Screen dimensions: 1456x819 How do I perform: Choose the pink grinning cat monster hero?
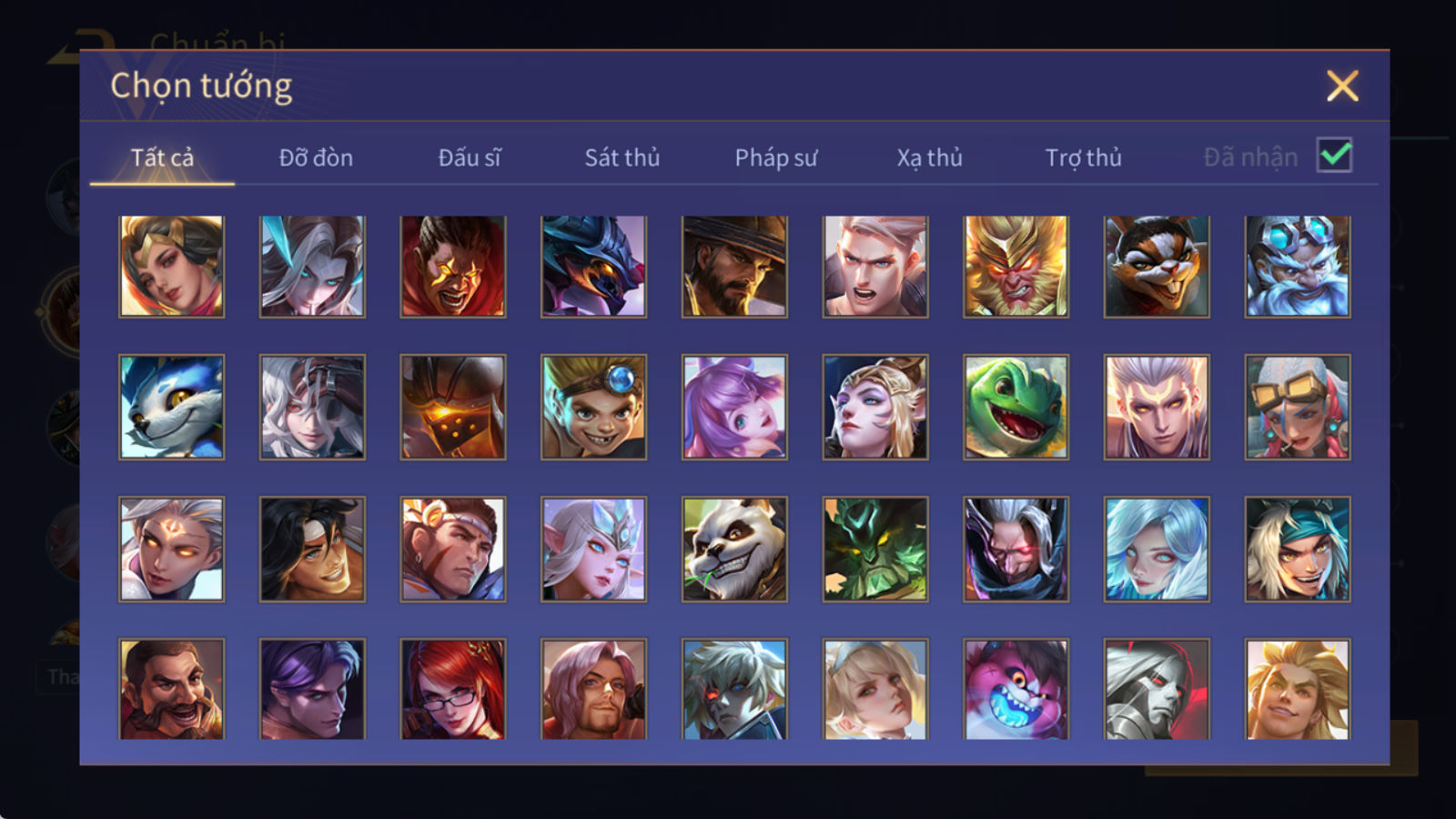(1016, 689)
